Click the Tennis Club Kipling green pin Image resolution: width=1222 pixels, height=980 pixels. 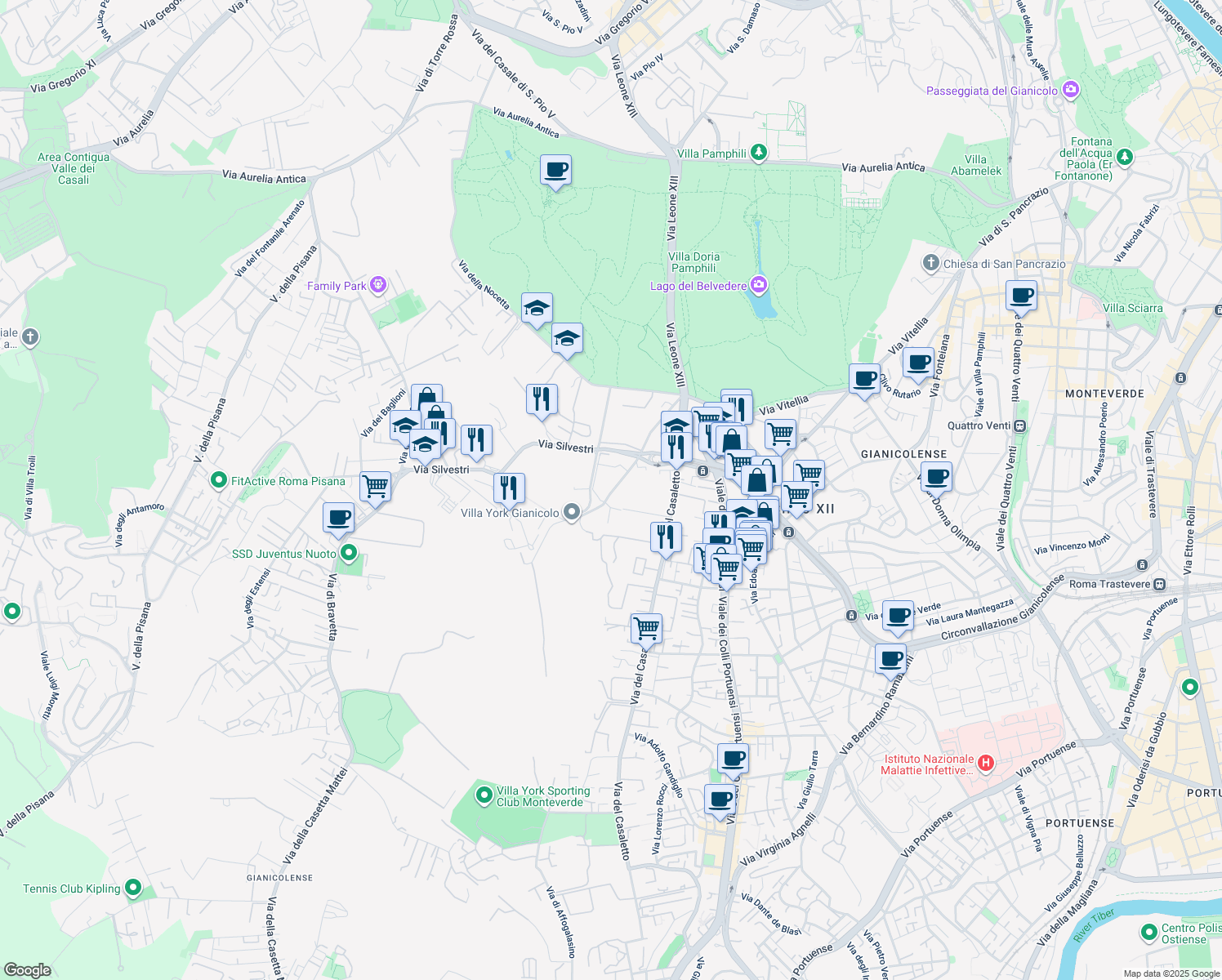point(133,888)
